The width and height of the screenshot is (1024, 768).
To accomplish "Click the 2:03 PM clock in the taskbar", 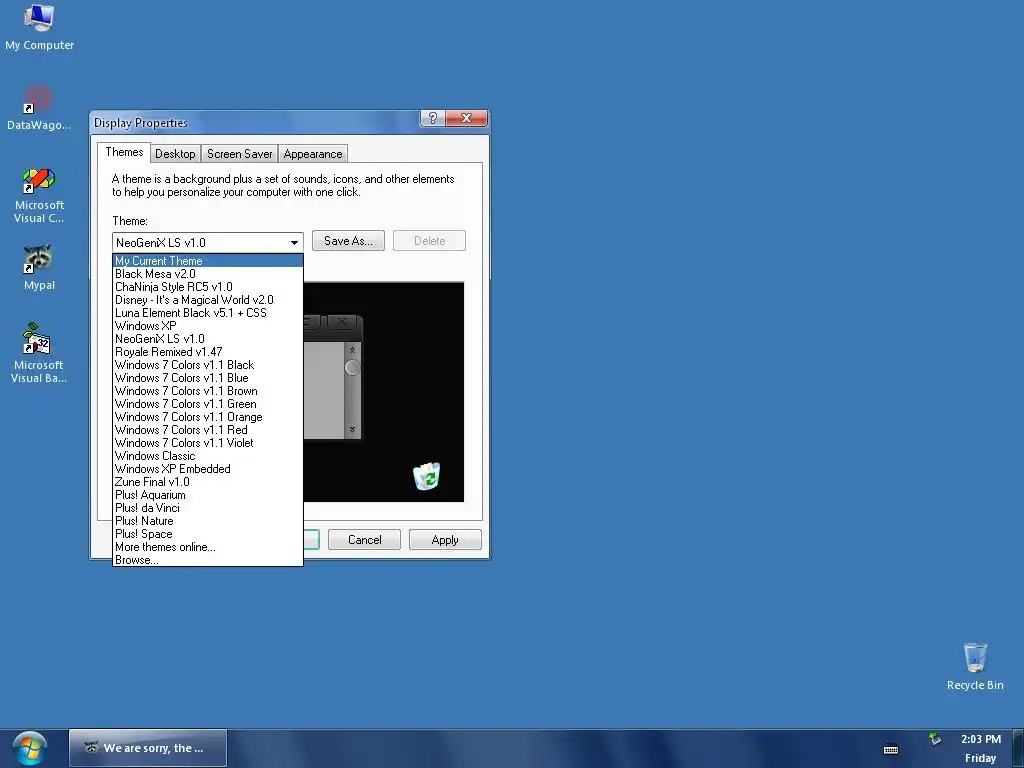I will tap(980, 739).
